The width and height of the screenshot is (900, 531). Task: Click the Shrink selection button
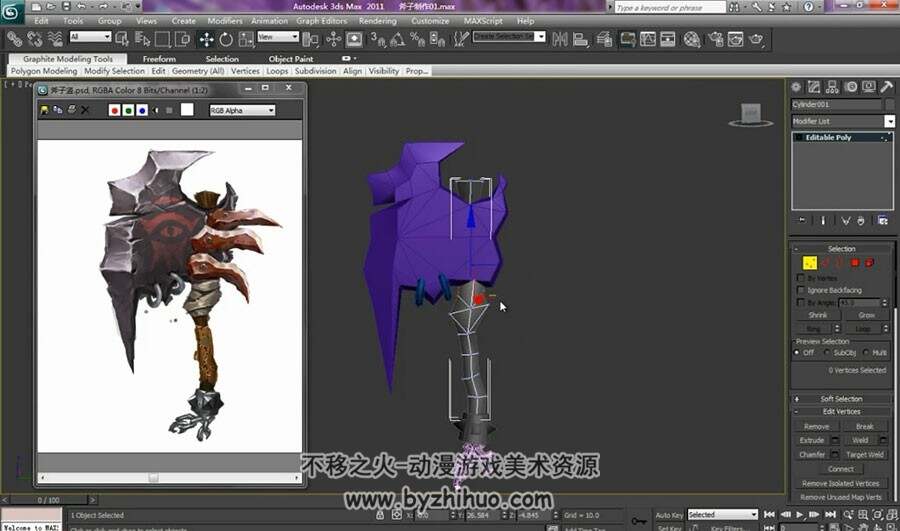point(817,315)
